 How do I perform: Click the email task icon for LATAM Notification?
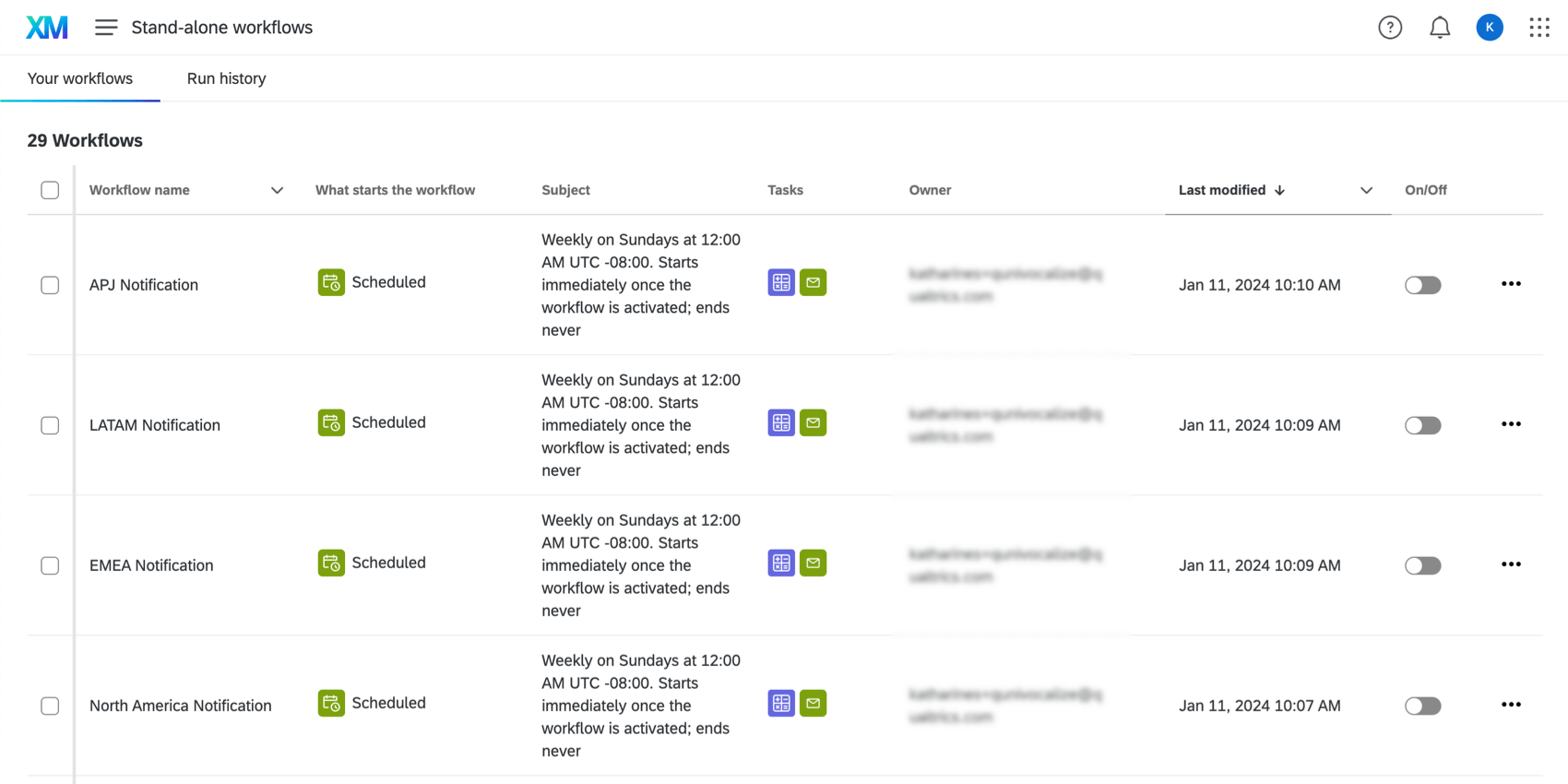(813, 422)
